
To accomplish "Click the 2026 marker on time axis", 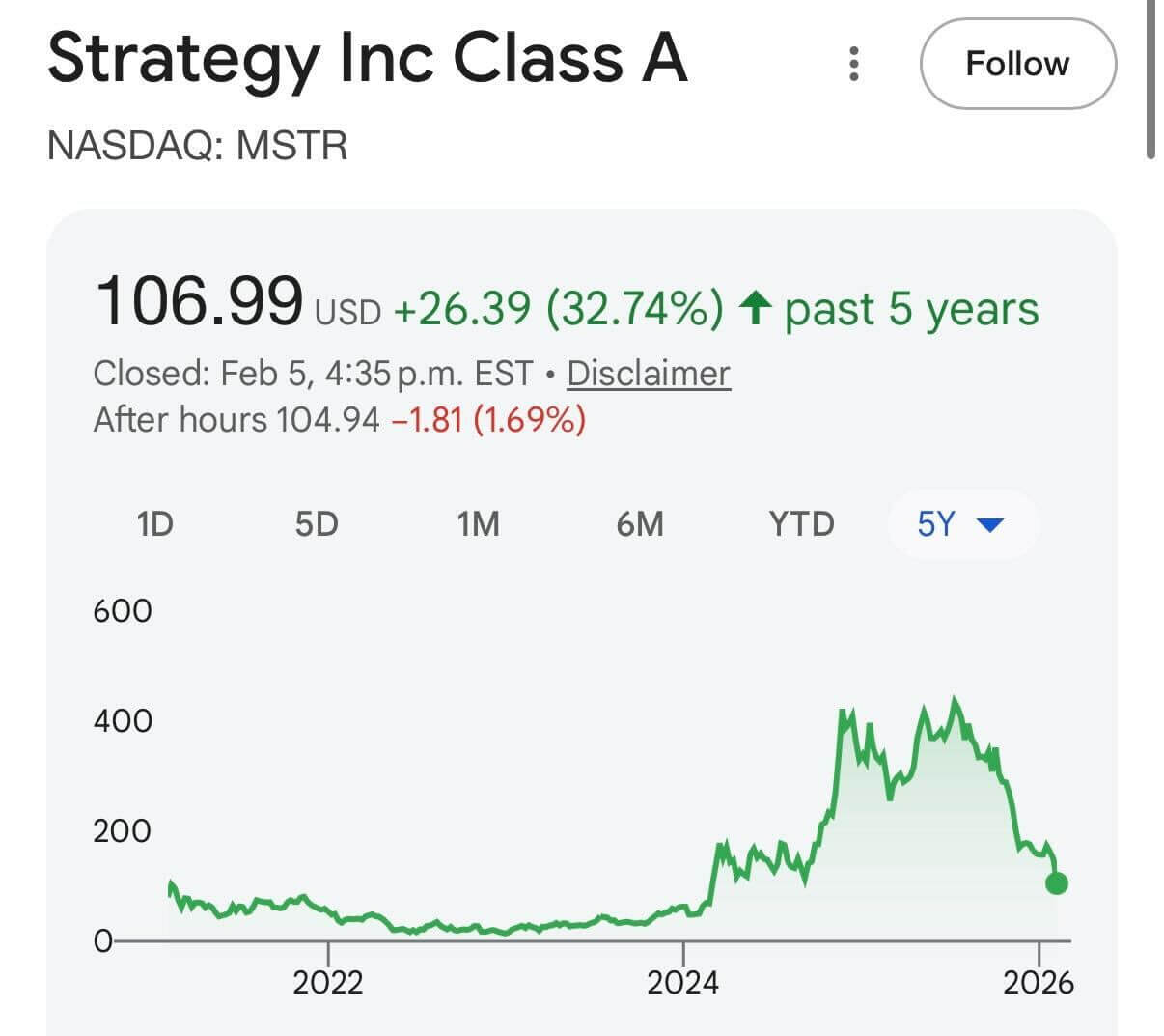I will pos(1038,982).
